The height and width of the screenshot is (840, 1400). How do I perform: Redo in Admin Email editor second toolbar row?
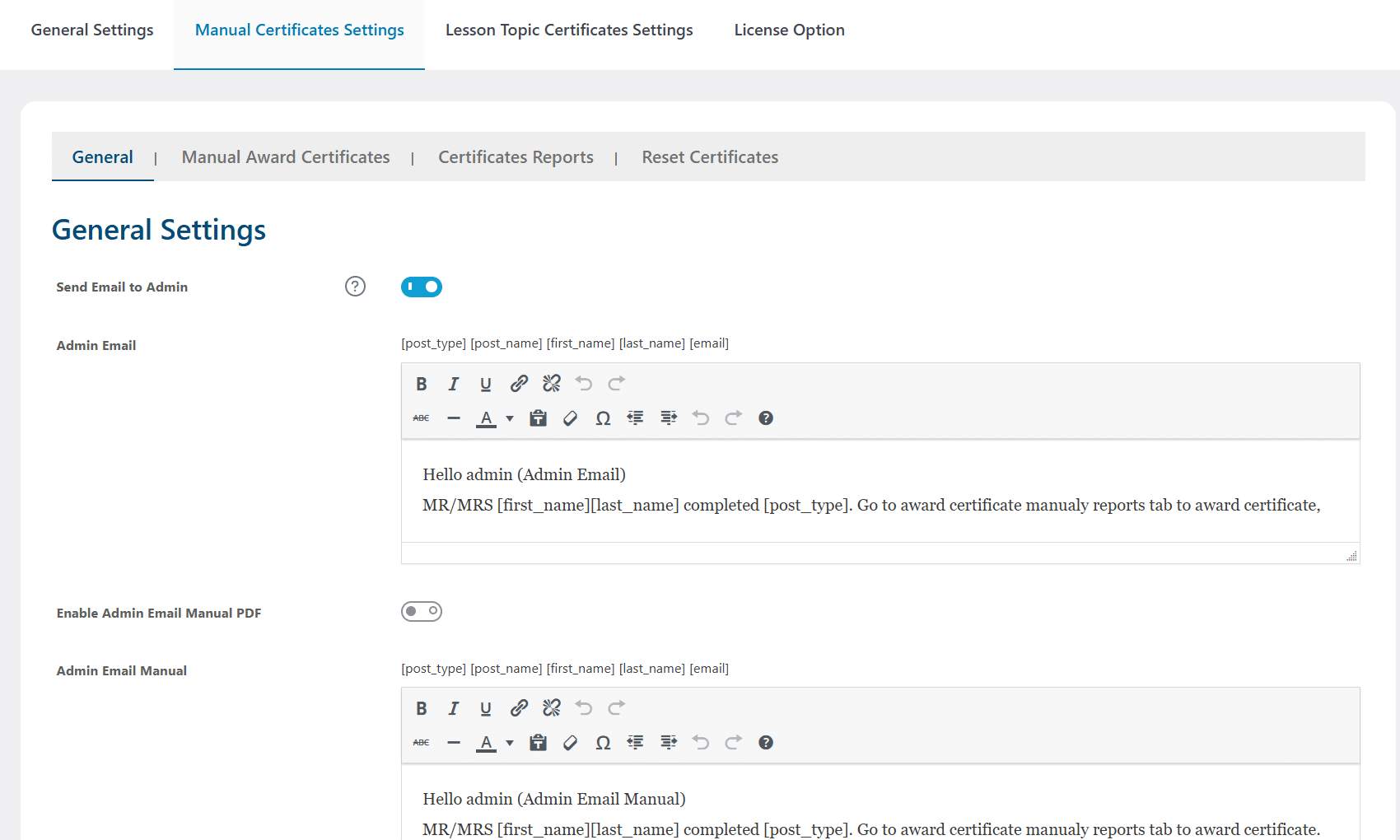(734, 418)
